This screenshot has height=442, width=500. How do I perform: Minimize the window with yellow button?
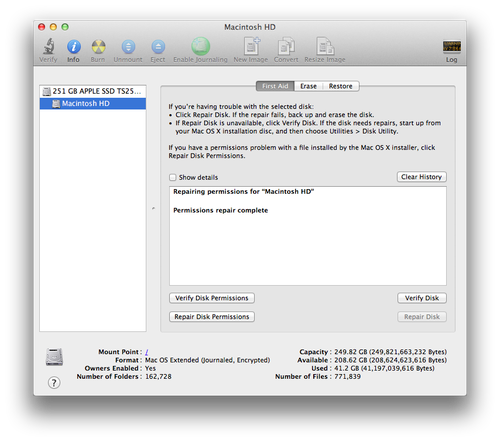coord(53,27)
